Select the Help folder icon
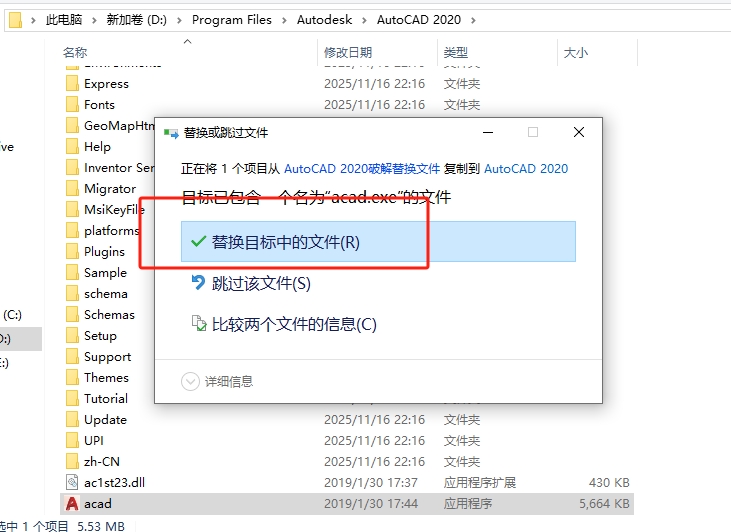This screenshot has width=731, height=532. [x=72, y=147]
